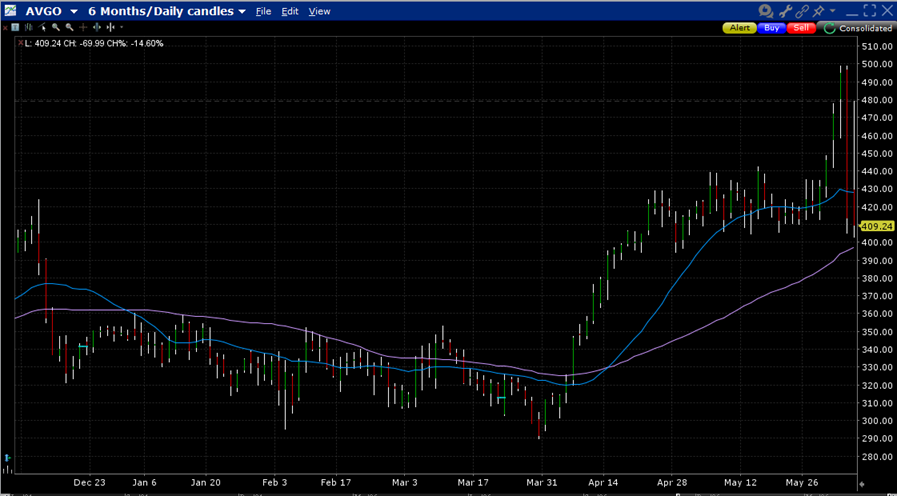Click the zoom in magnifier icon
Screen dimensions: 897x496
55,27
